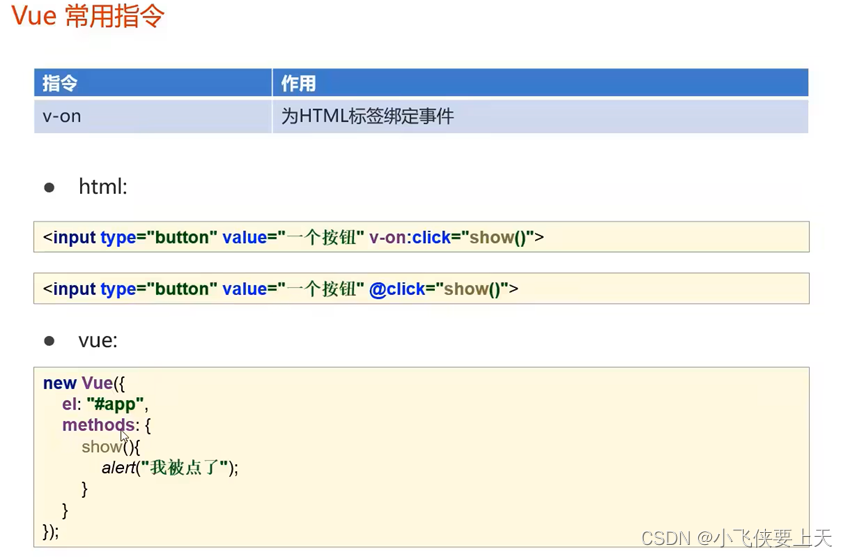Click the '@click' attribute in second code box

[397, 289]
